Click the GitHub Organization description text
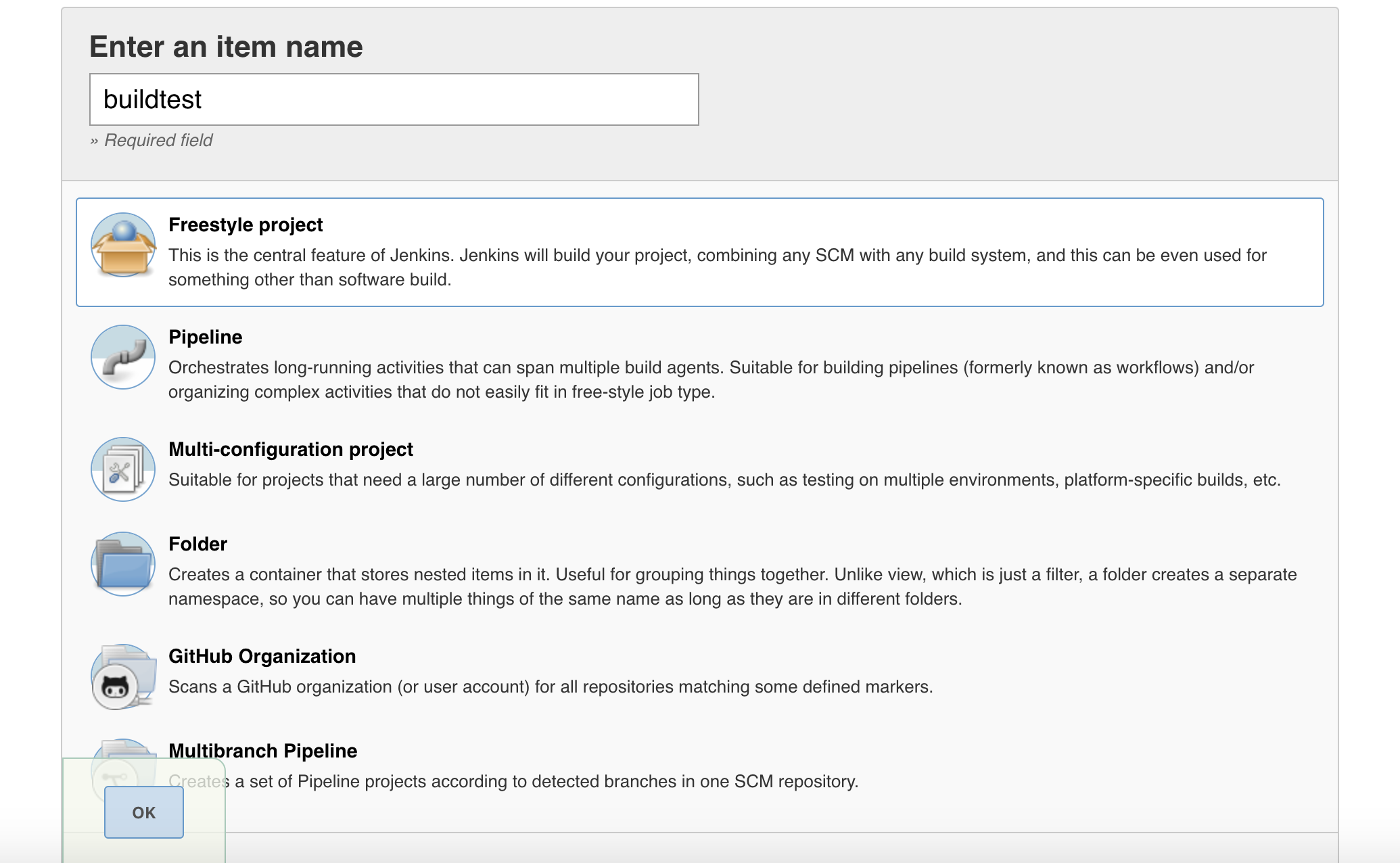The height and width of the screenshot is (863, 1400). tap(551, 686)
